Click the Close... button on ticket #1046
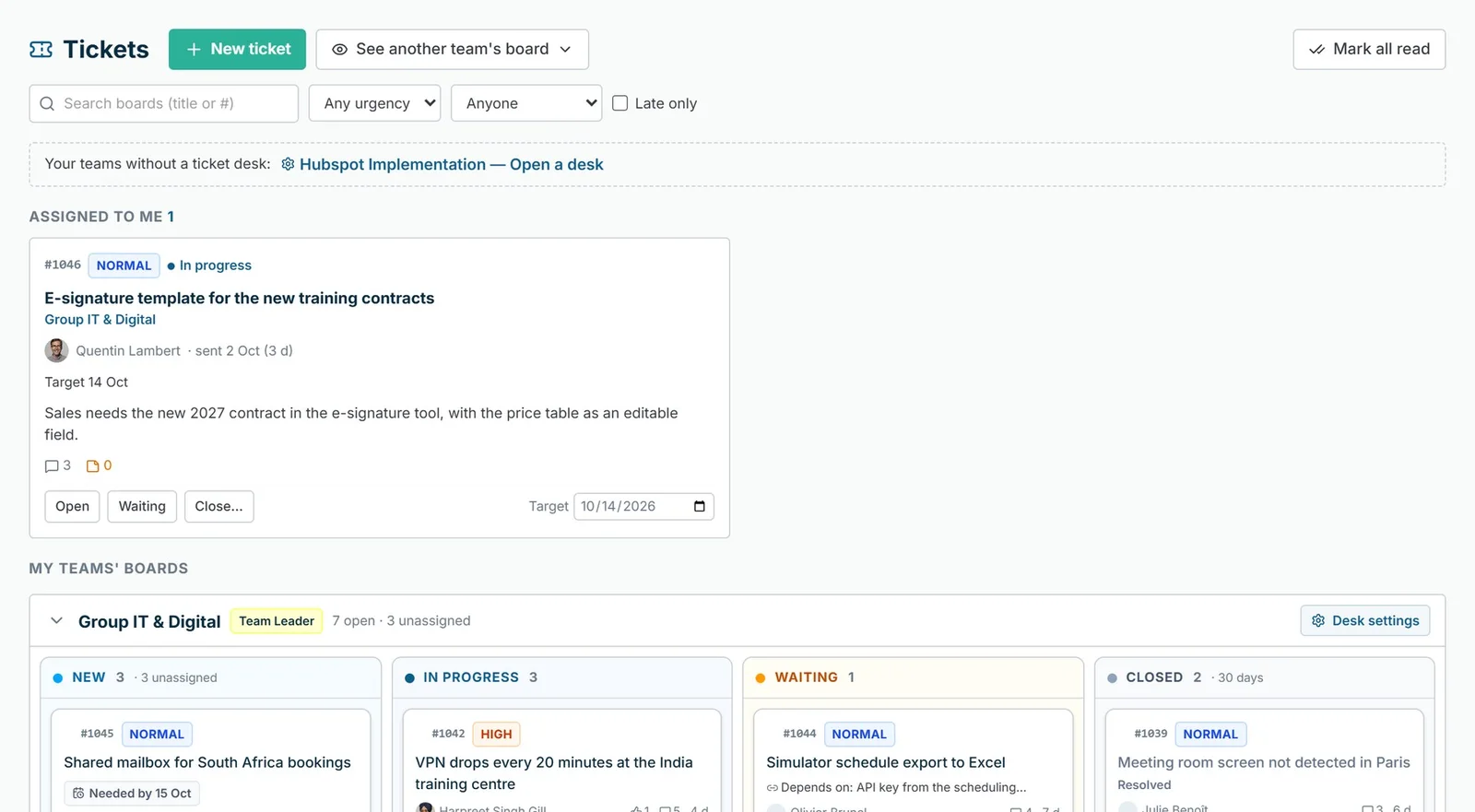 [x=218, y=506]
